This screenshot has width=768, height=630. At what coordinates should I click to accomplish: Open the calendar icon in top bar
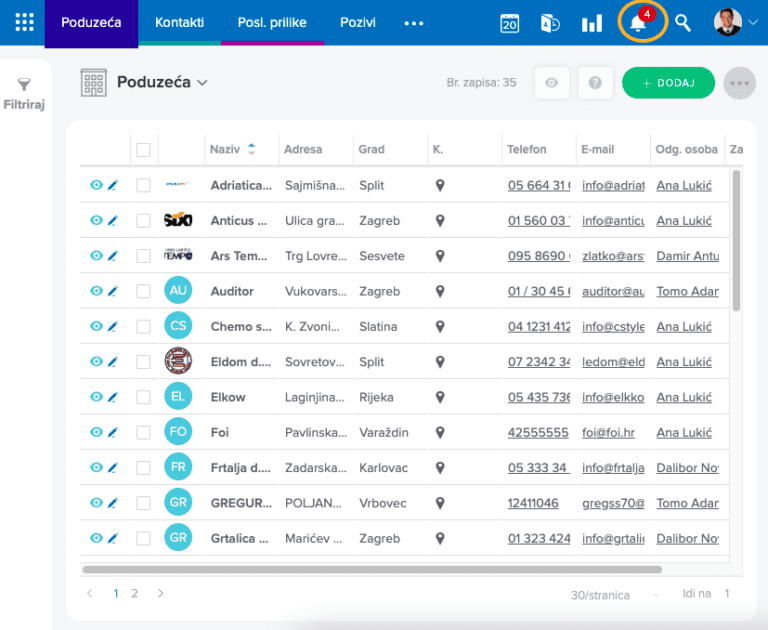click(x=509, y=23)
